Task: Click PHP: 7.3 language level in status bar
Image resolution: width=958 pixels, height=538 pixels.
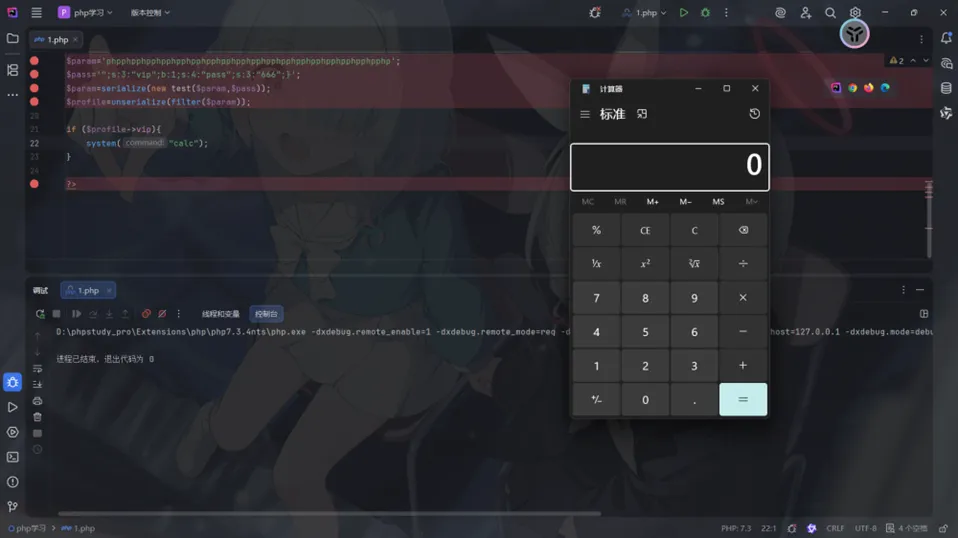Action: point(736,528)
